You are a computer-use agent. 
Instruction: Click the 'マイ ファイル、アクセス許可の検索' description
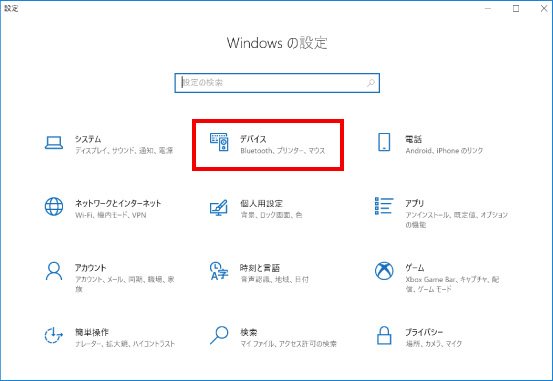pos(288,344)
